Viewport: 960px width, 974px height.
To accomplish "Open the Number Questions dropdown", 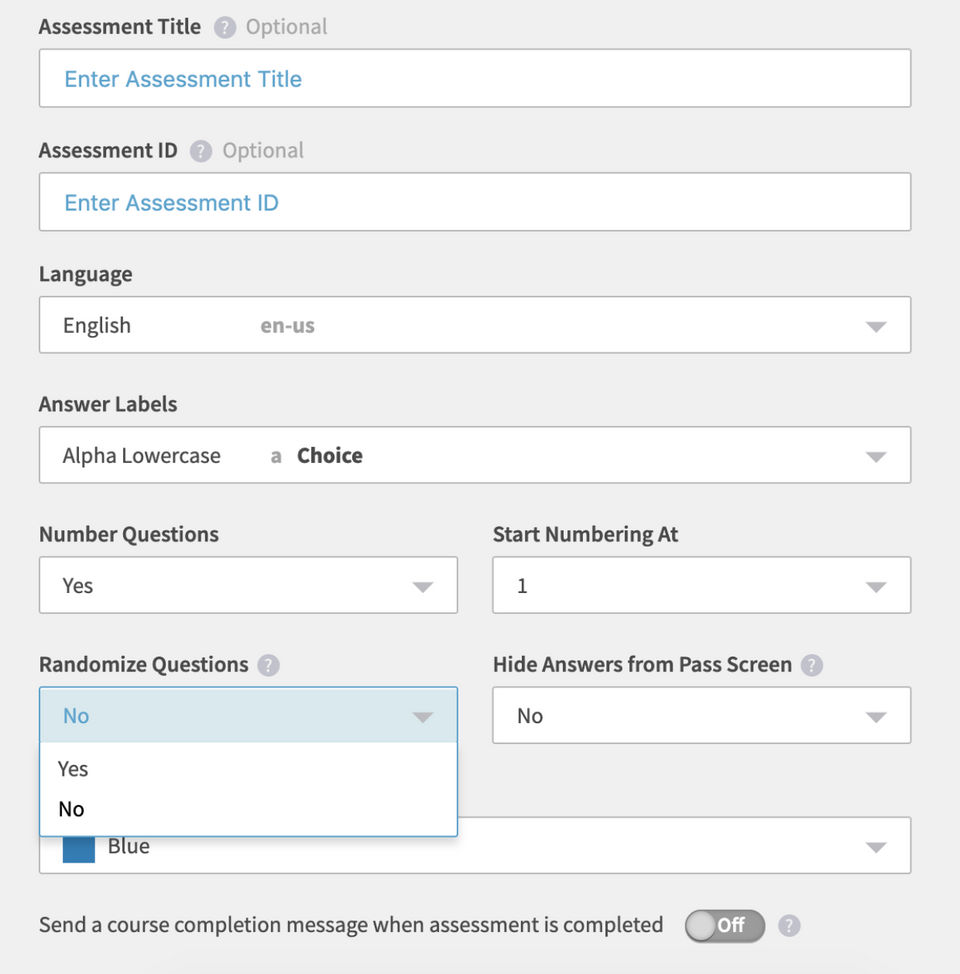I will pyautogui.click(x=249, y=585).
